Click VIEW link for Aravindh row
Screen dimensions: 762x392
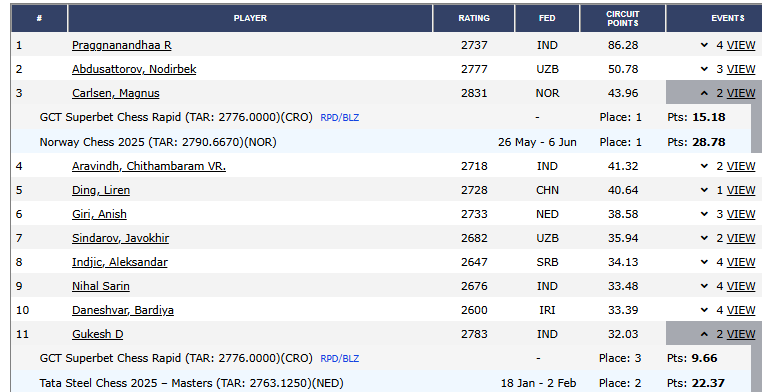point(741,166)
